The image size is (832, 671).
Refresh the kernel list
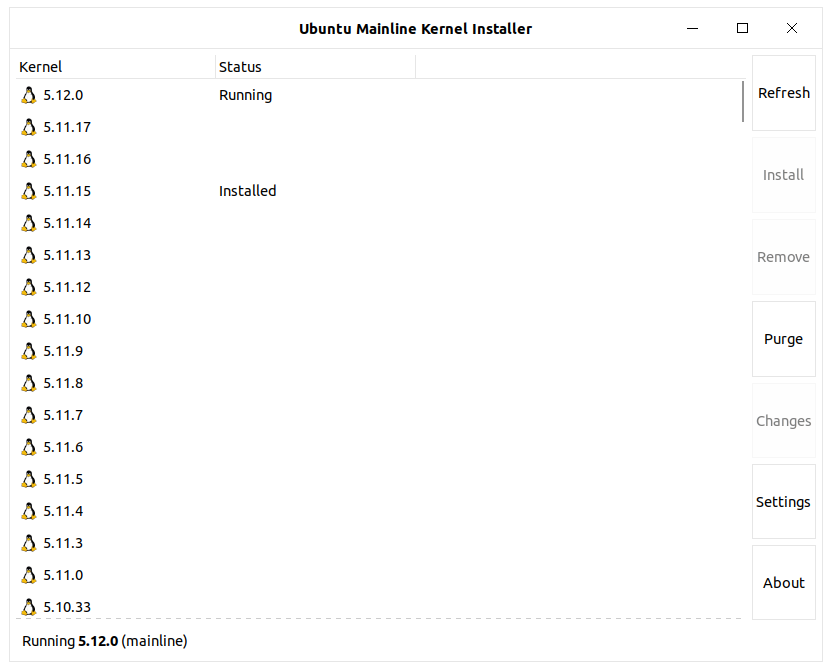[784, 93]
